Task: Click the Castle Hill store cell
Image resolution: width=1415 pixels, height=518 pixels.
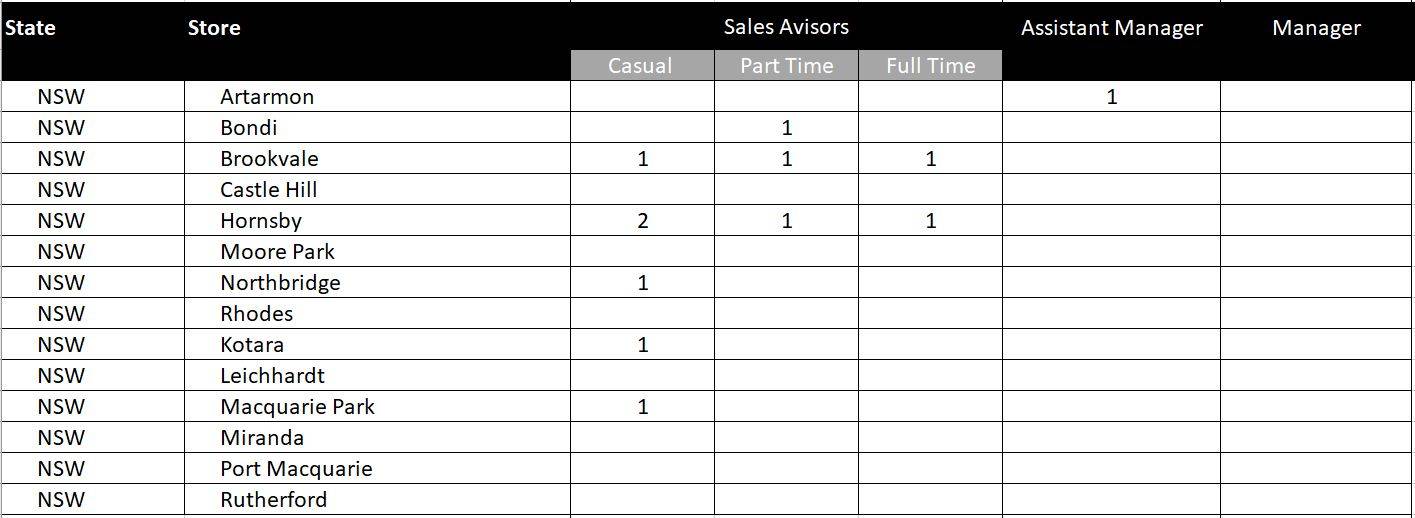Action: [377, 190]
